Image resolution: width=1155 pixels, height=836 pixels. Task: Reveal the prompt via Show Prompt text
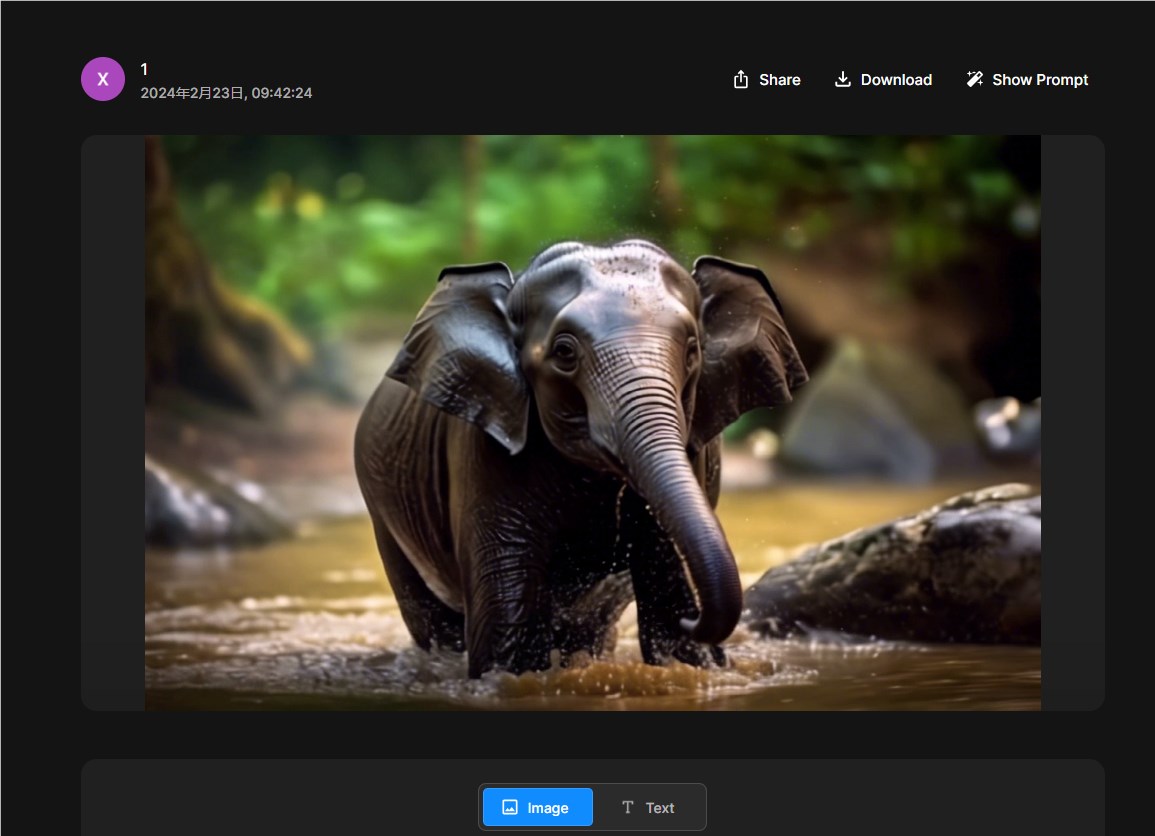1040,80
